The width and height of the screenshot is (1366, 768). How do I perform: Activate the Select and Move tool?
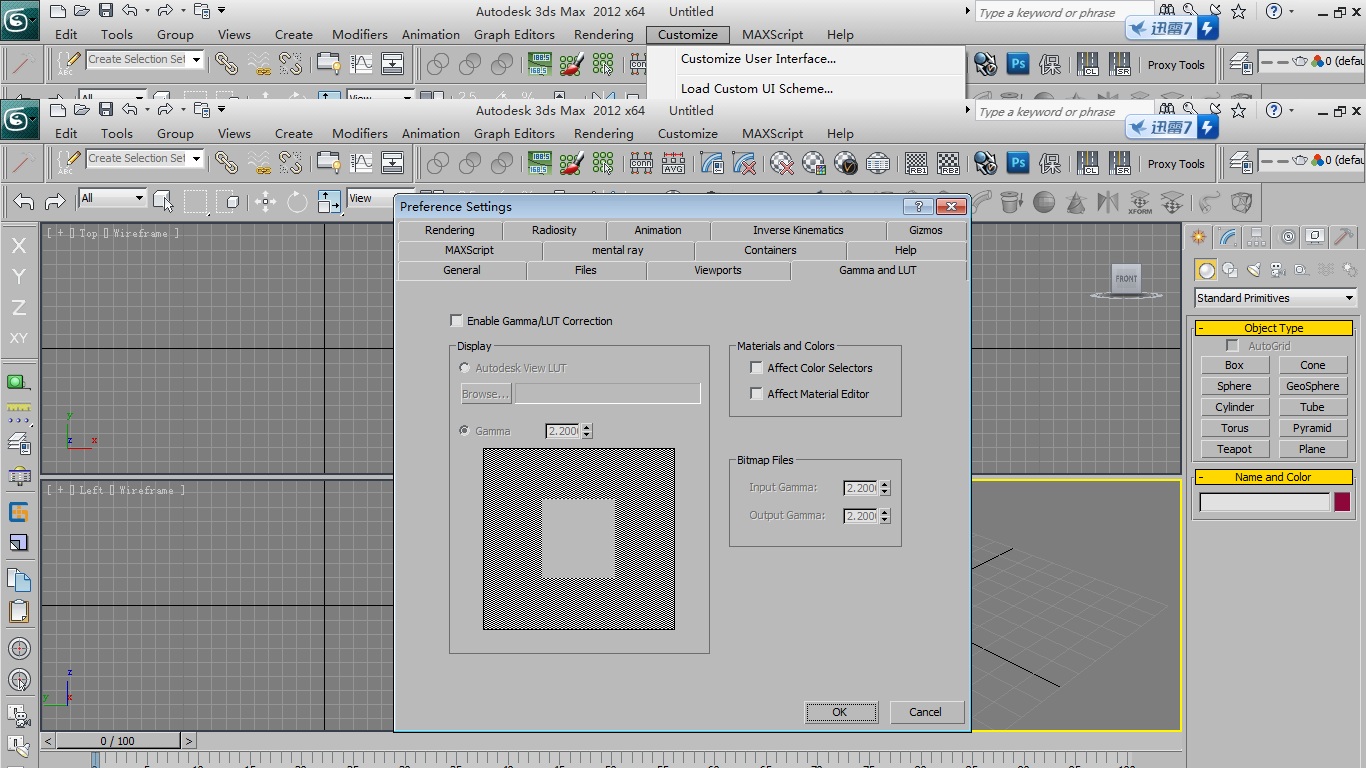click(x=266, y=202)
